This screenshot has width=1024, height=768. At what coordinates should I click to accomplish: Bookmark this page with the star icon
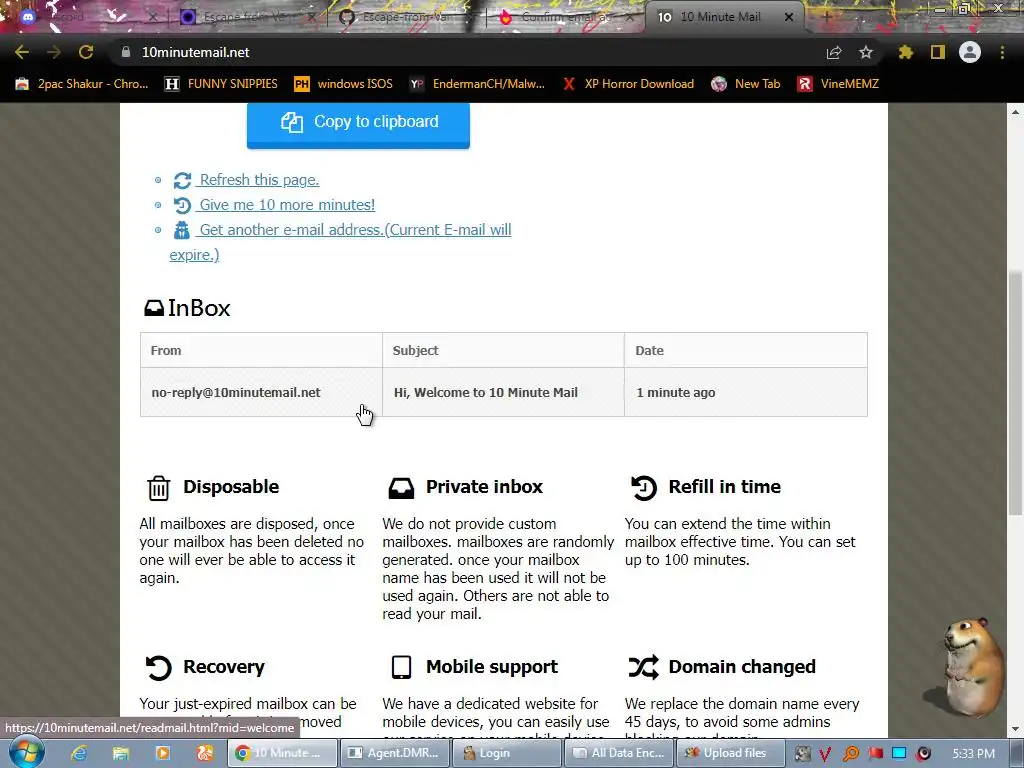(x=866, y=52)
